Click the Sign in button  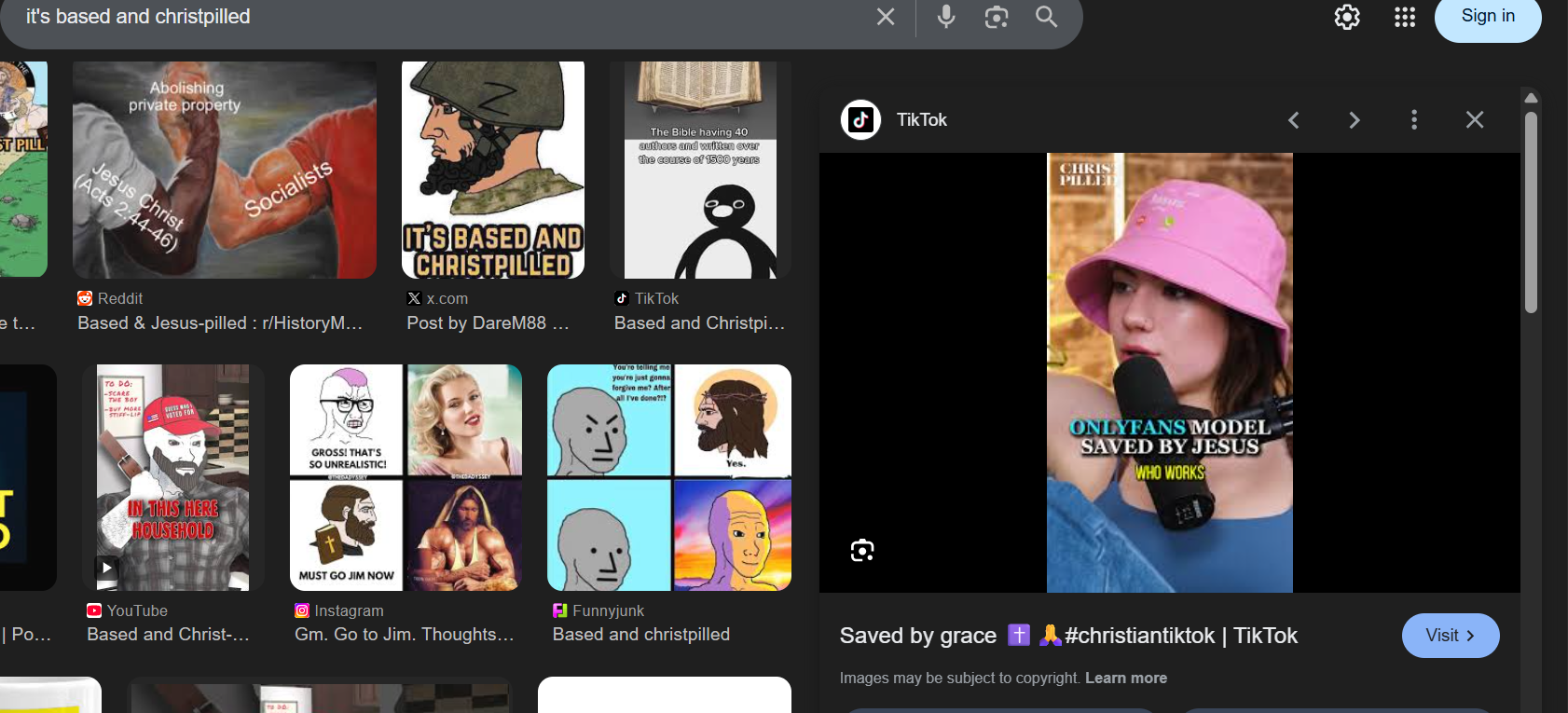pyautogui.click(x=1487, y=17)
